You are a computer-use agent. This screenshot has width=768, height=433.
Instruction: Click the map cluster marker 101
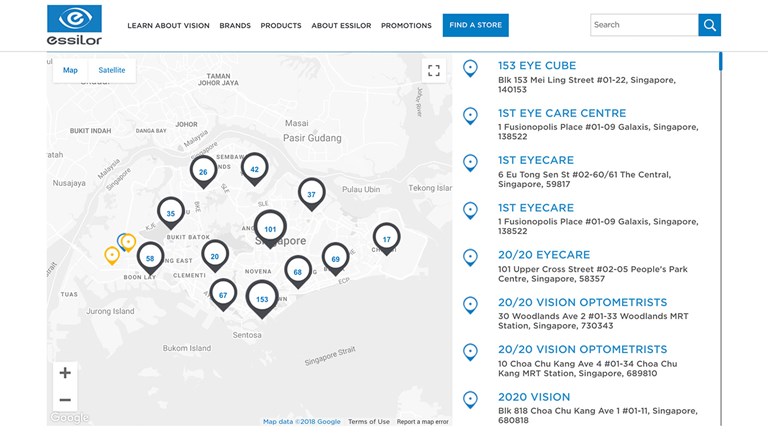(270, 228)
